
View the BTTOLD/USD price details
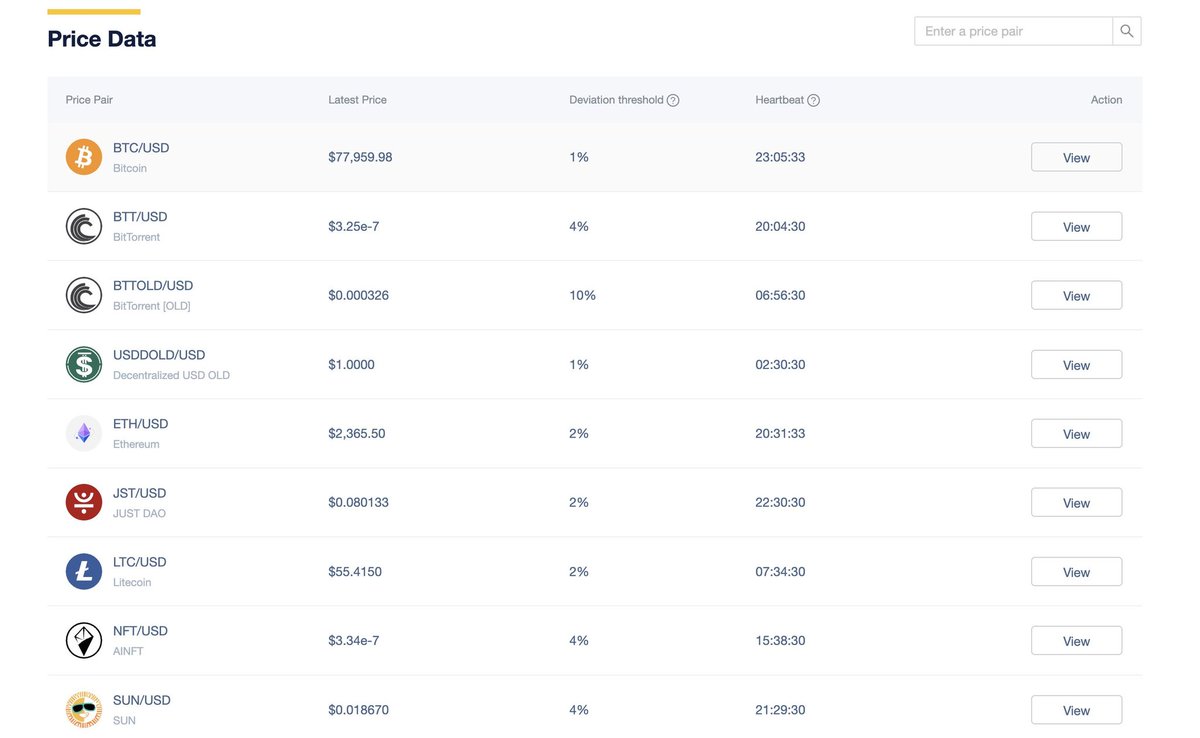(x=1076, y=296)
